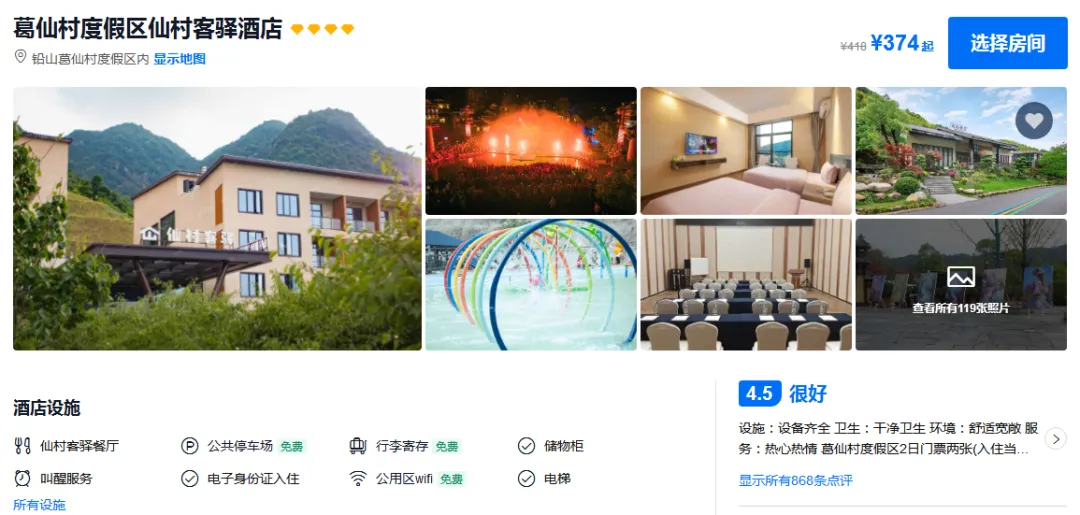Click the checkmark beside 电子身份证入住
This screenshot has height=515, width=1080.
point(189,479)
